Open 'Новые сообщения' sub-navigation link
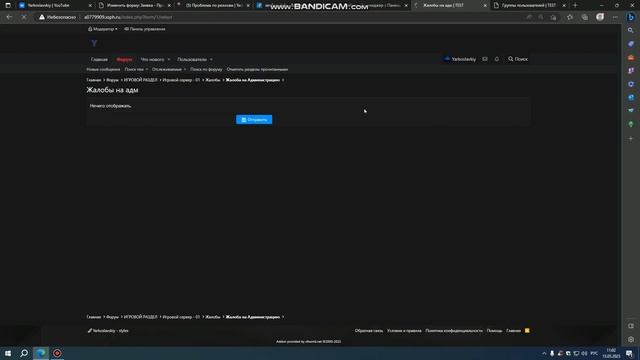This screenshot has height=360, width=640. point(103,69)
